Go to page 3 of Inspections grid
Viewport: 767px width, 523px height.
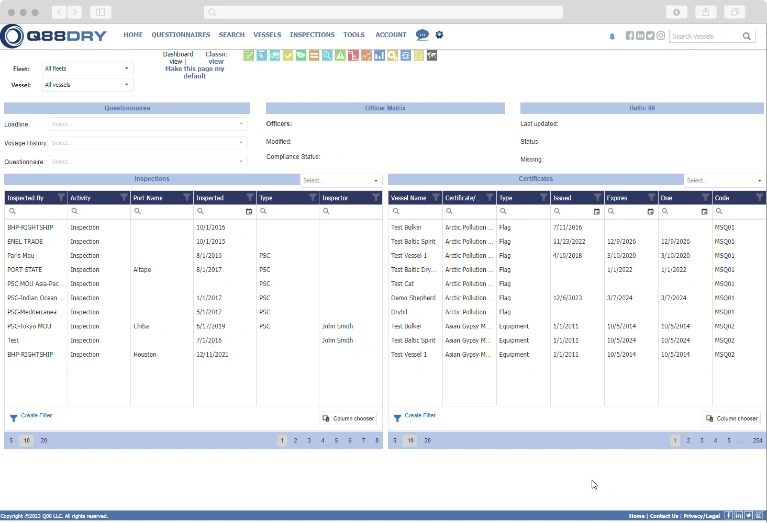308,440
